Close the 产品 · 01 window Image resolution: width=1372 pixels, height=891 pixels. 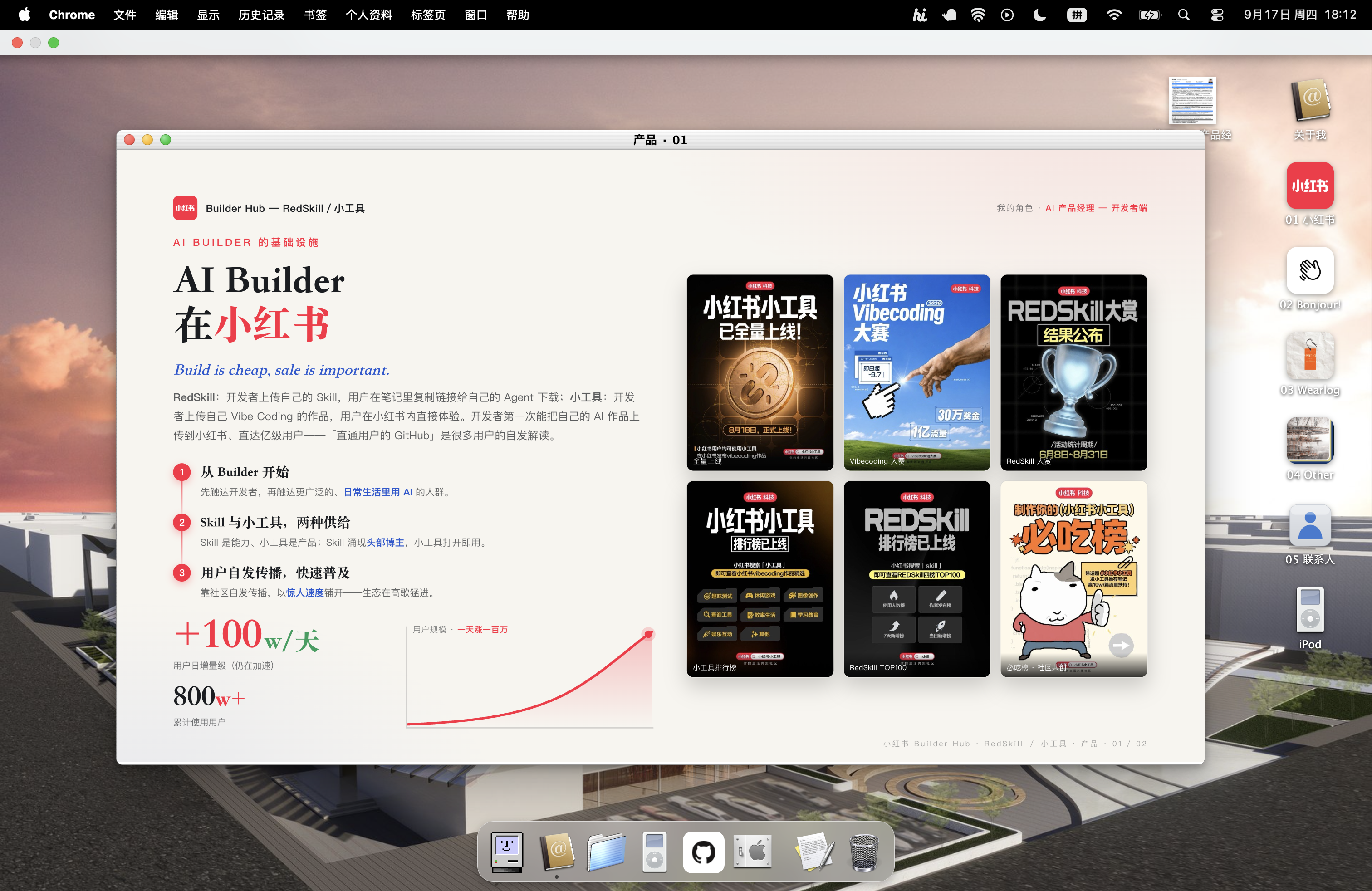pos(129,140)
